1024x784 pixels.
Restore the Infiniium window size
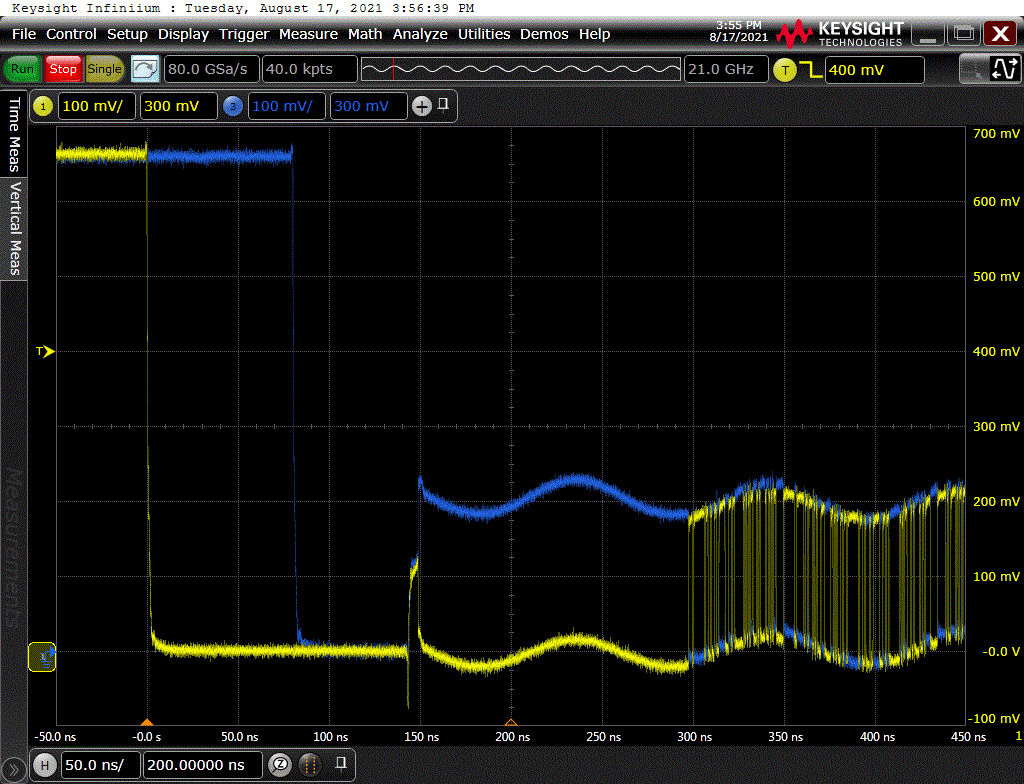[964, 34]
